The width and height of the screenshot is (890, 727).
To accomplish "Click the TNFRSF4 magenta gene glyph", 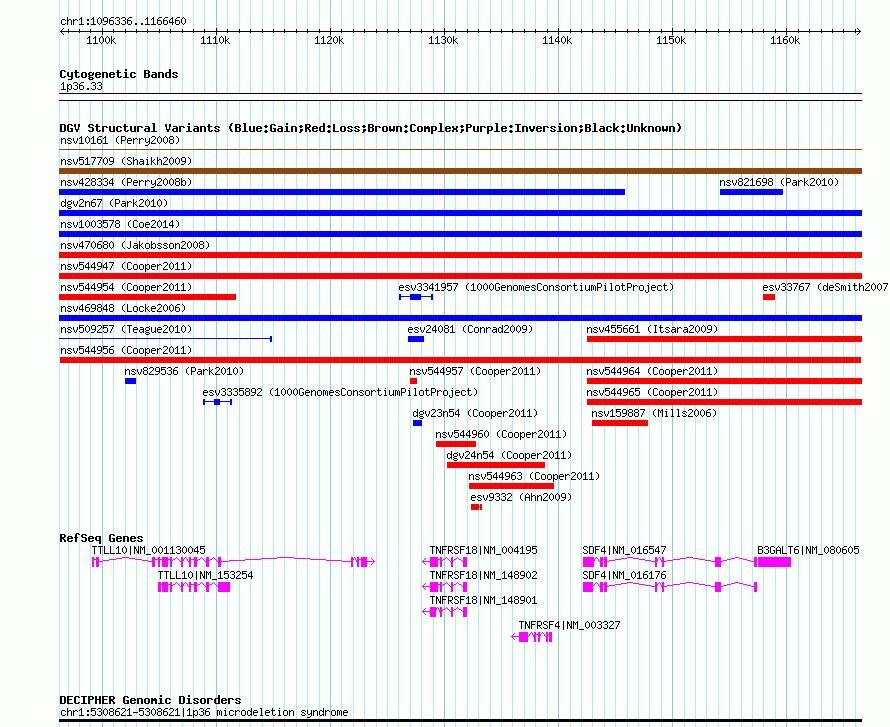I will click(x=532, y=637).
